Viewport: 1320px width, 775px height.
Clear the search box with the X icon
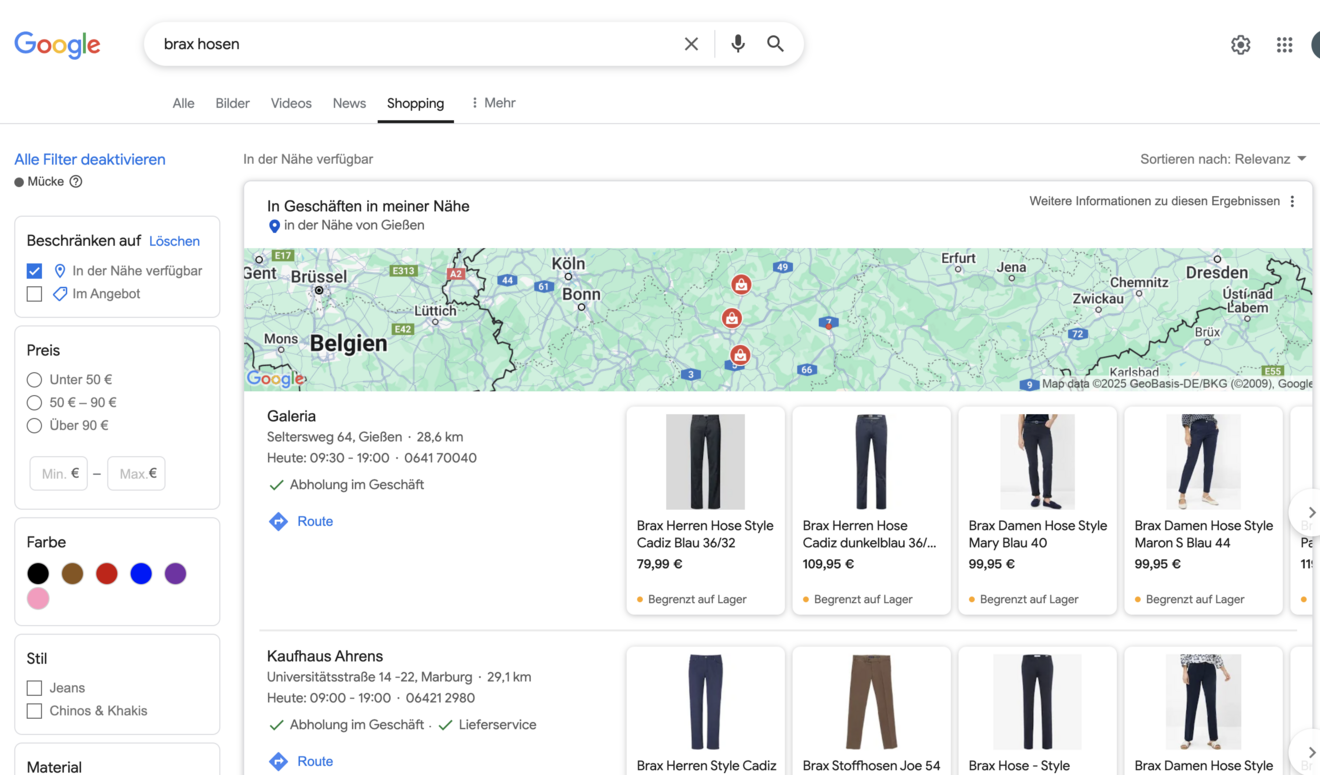coord(691,44)
